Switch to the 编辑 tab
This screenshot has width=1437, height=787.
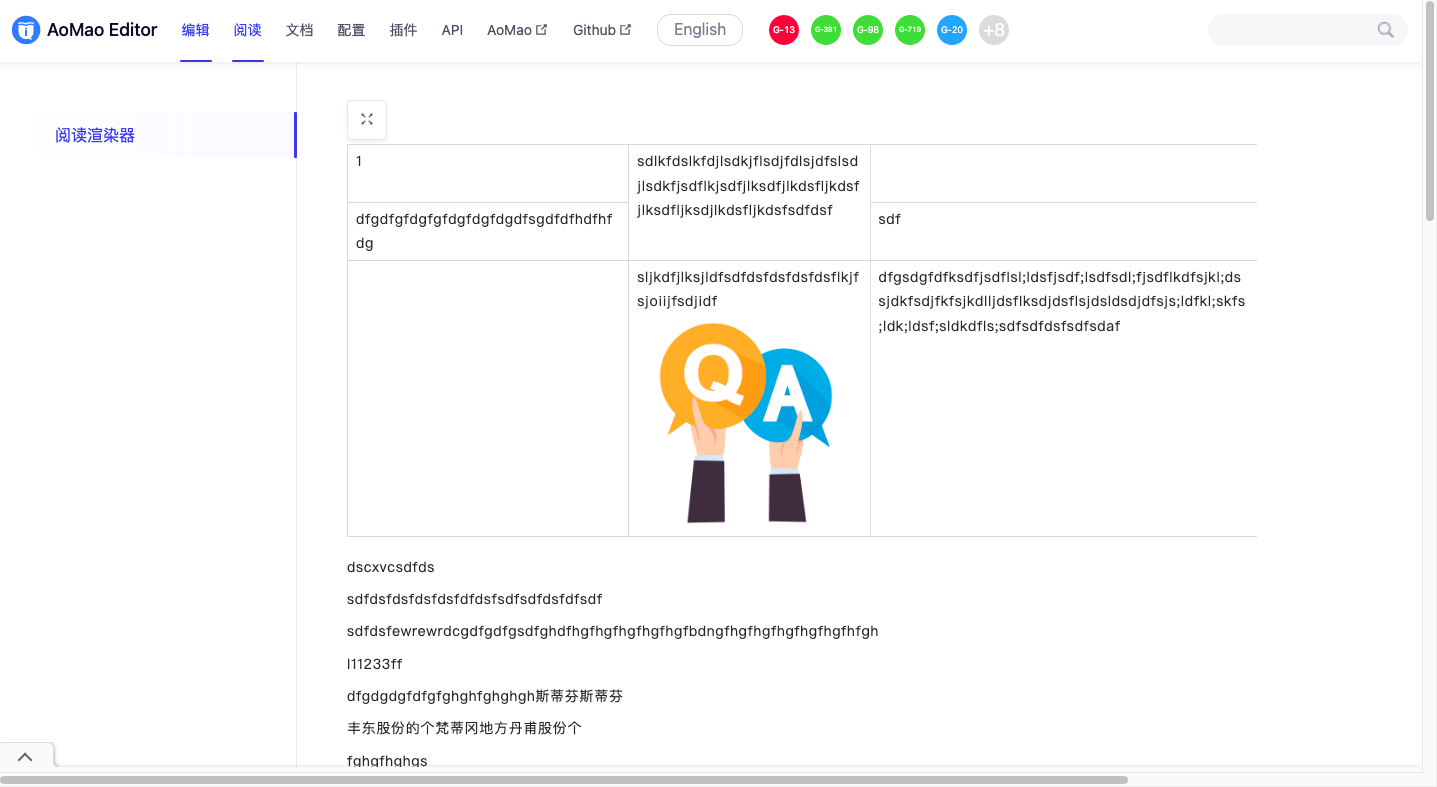(196, 29)
